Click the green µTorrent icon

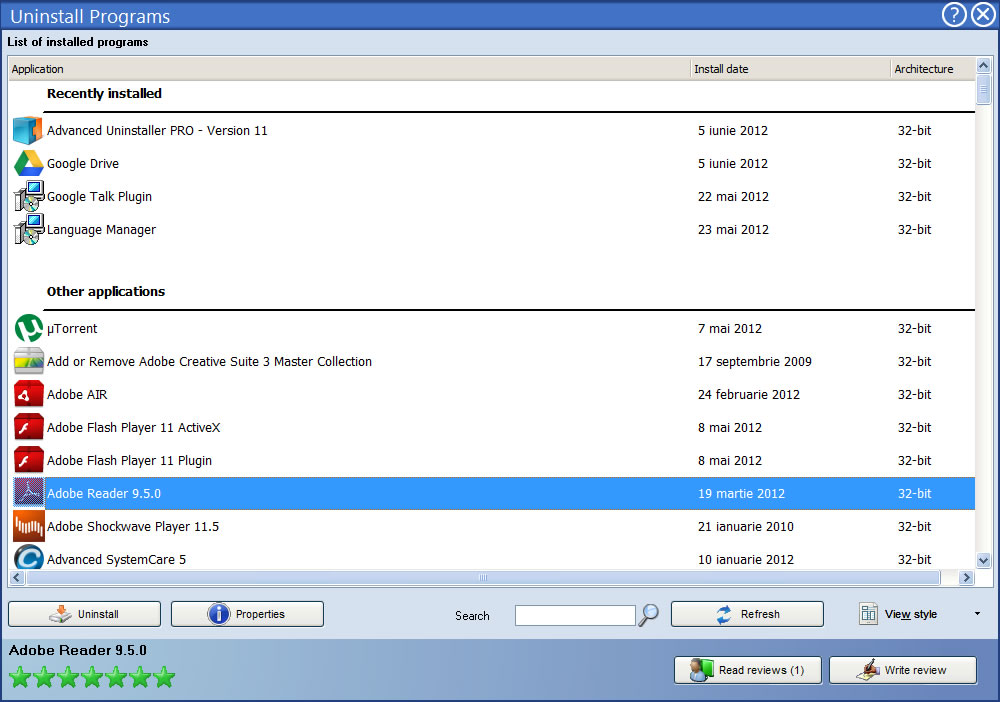[x=28, y=328]
